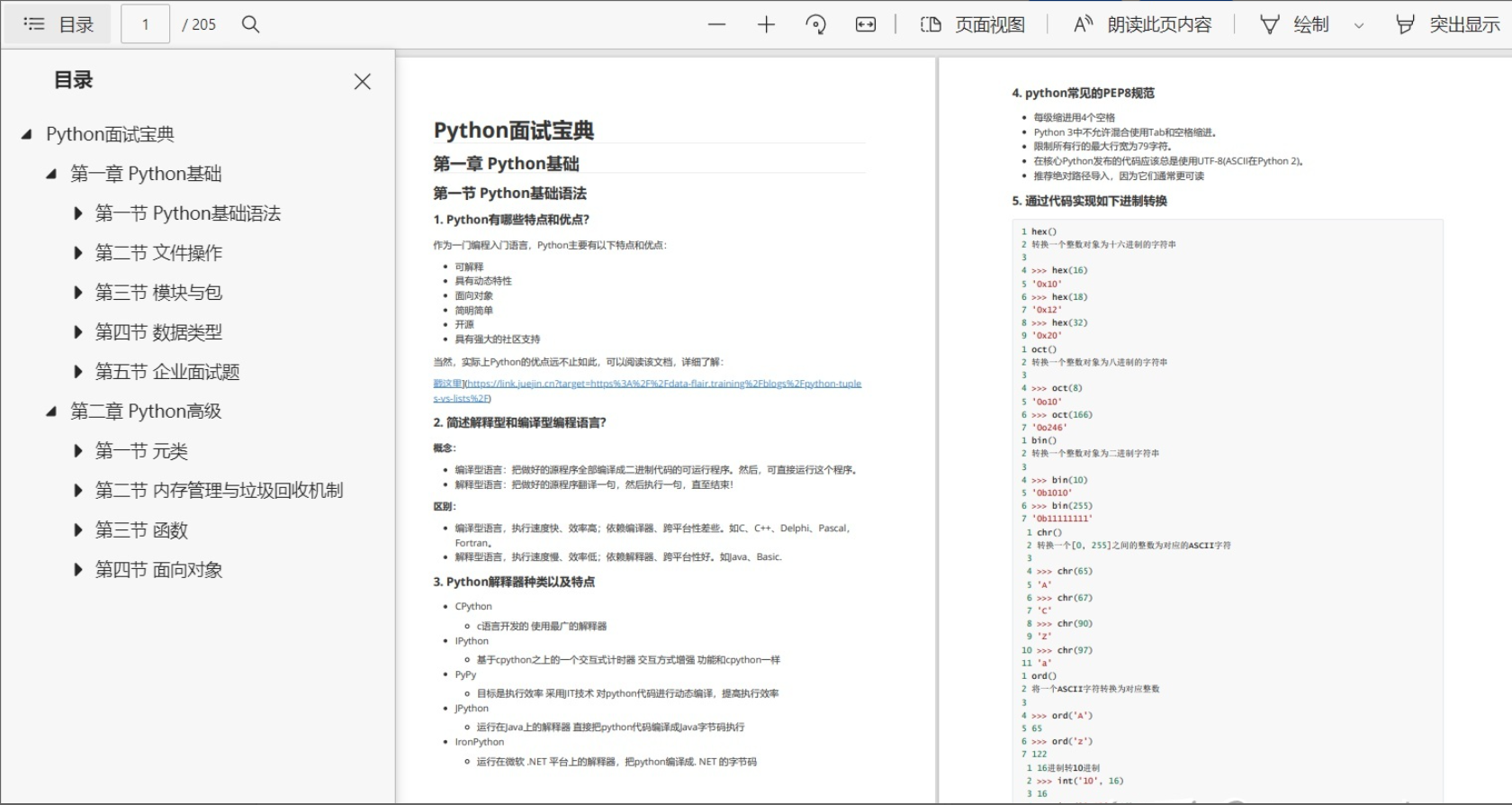Jump to 第四节 数据类型 entry
This screenshot has width=1512, height=805.
click(158, 332)
